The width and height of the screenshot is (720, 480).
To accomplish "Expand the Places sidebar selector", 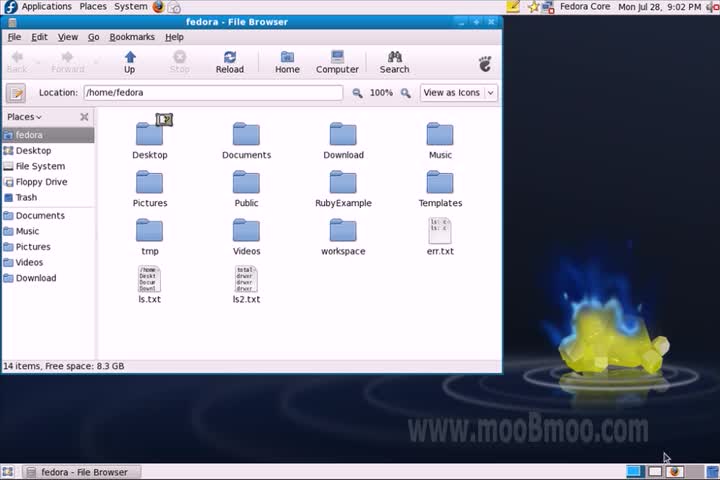I will 24,117.
